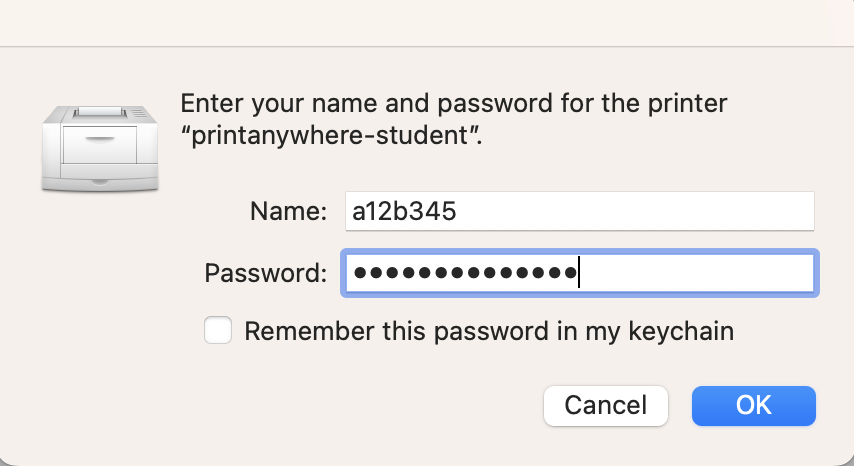Click the printer icon in the dialog
Image resolution: width=854 pixels, height=466 pixels.
coord(100,145)
